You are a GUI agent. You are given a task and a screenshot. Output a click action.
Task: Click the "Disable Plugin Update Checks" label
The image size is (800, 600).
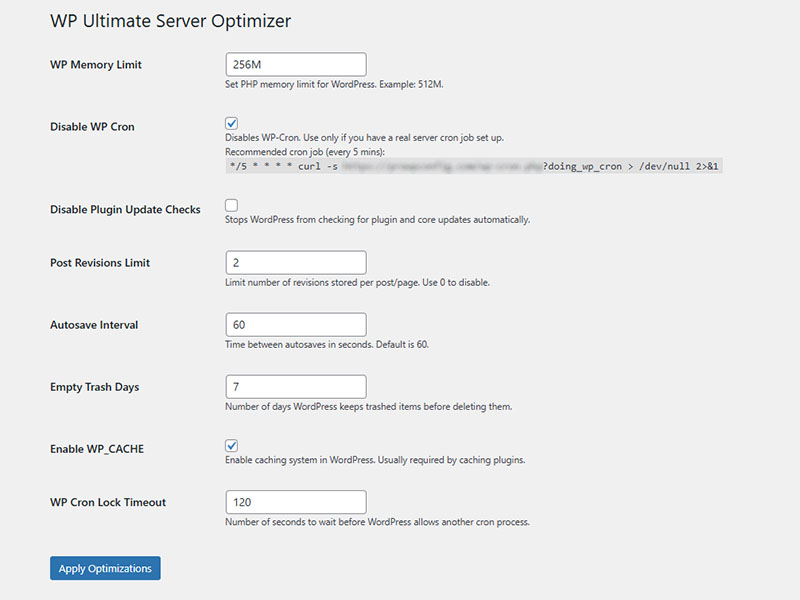click(125, 210)
